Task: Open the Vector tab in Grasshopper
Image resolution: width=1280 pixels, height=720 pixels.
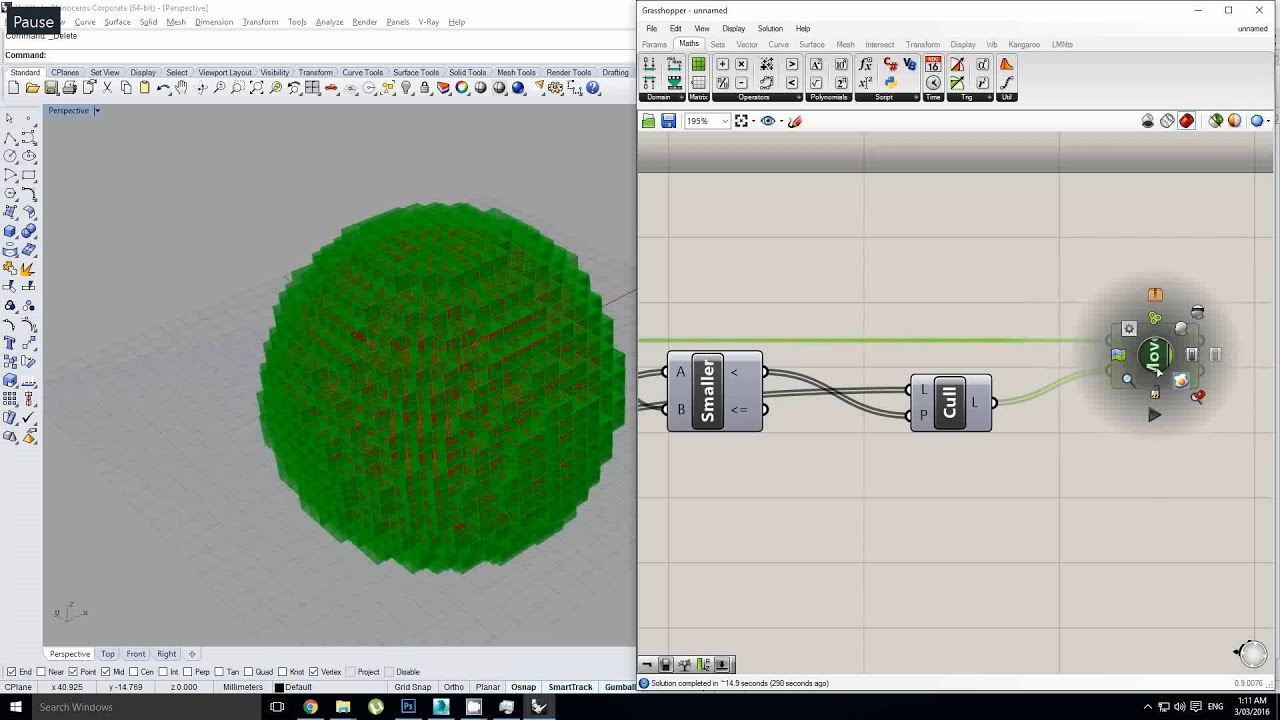Action: [747, 44]
